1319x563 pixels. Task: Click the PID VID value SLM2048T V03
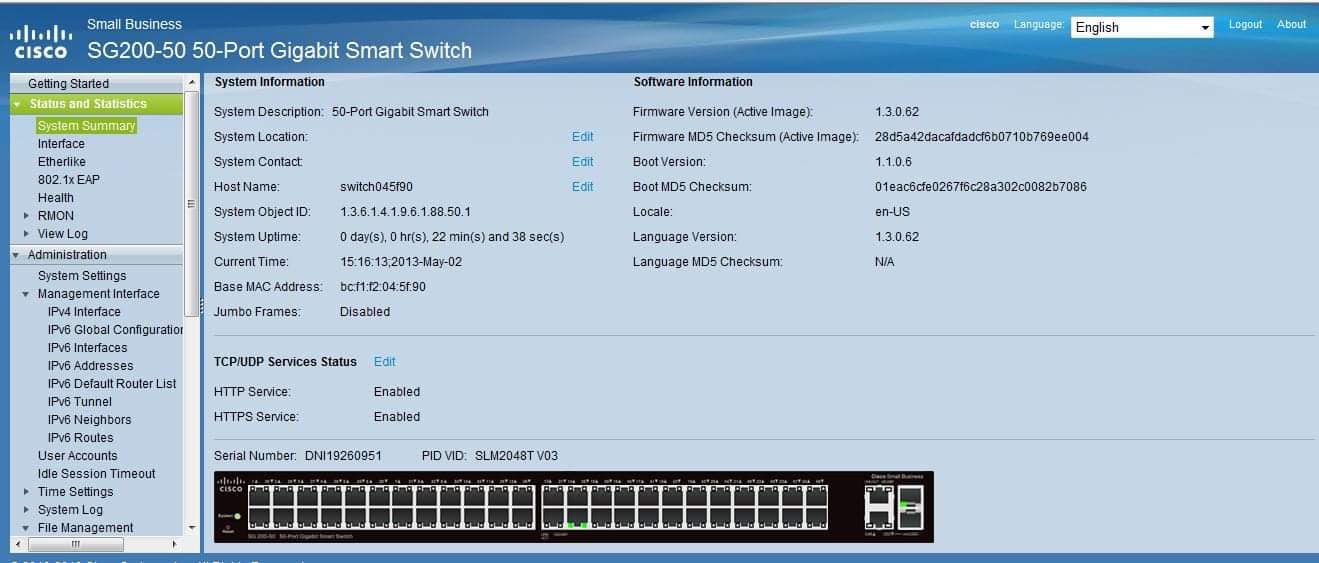(516, 456)
